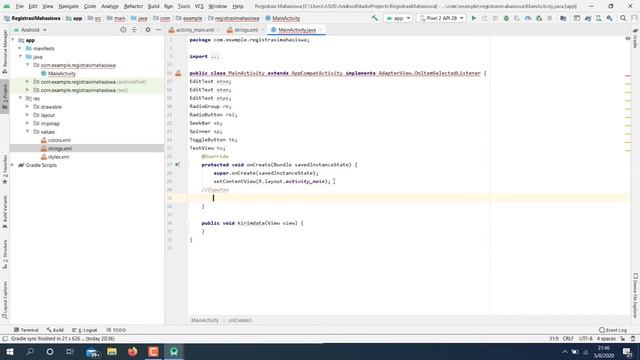
Task: Expand the manifests folder
Action: [20, 48]
